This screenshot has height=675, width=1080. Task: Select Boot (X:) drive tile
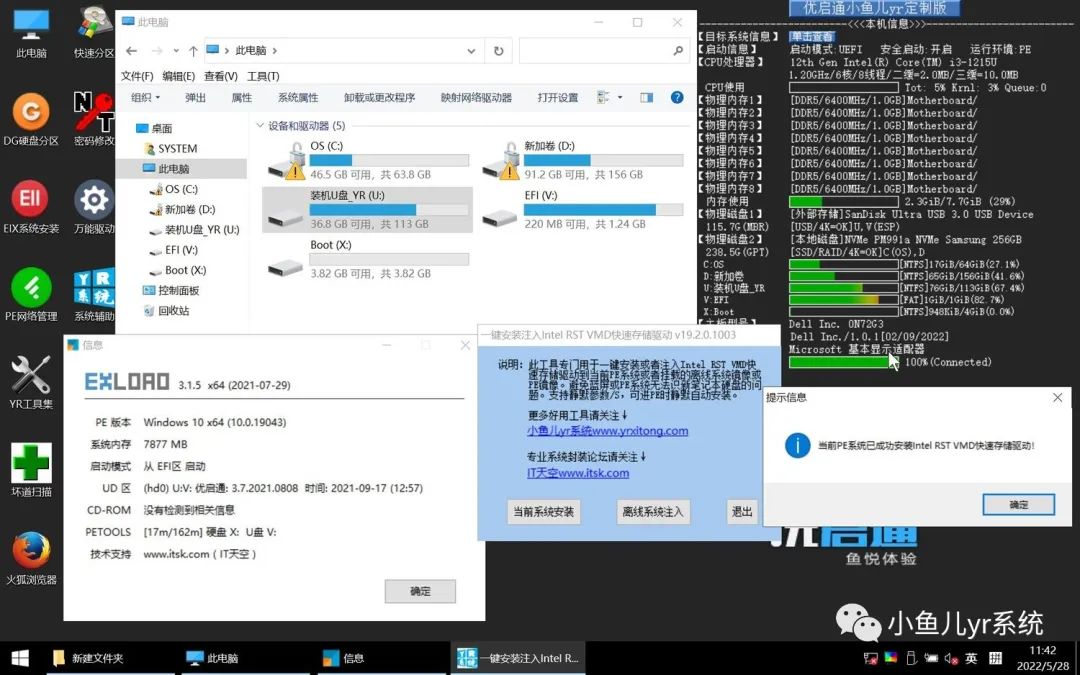coord(368,259)
